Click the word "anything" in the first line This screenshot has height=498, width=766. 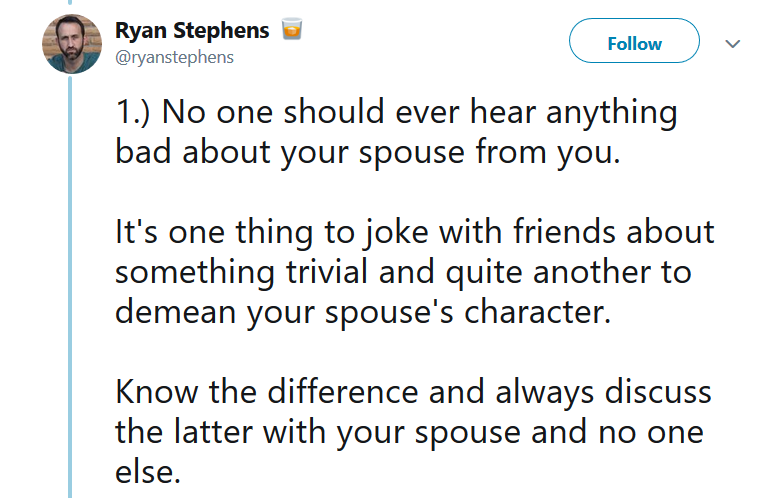(612, 114)
